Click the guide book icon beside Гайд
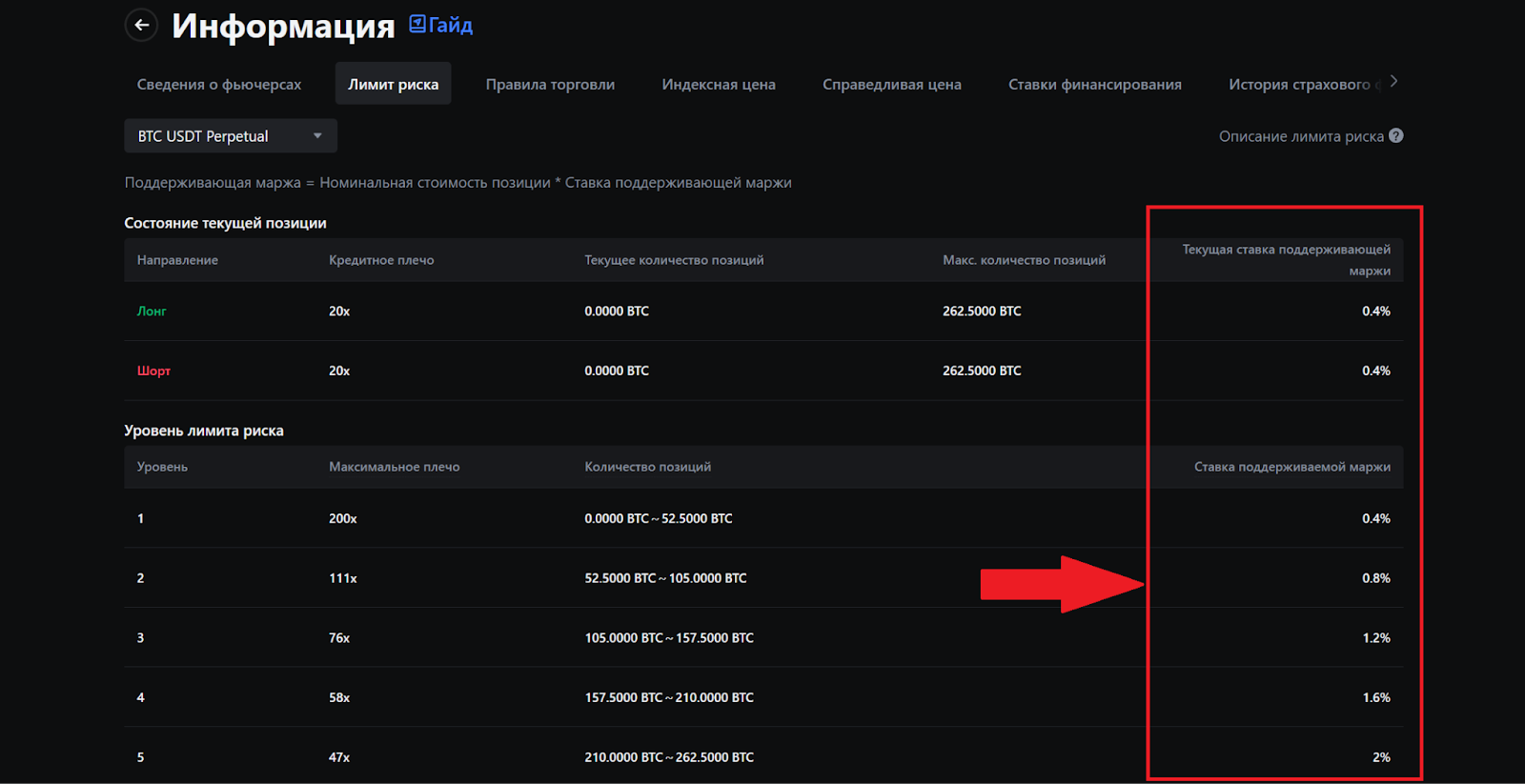The height and width of the screenshot is (784, 1525). (417, 24)
